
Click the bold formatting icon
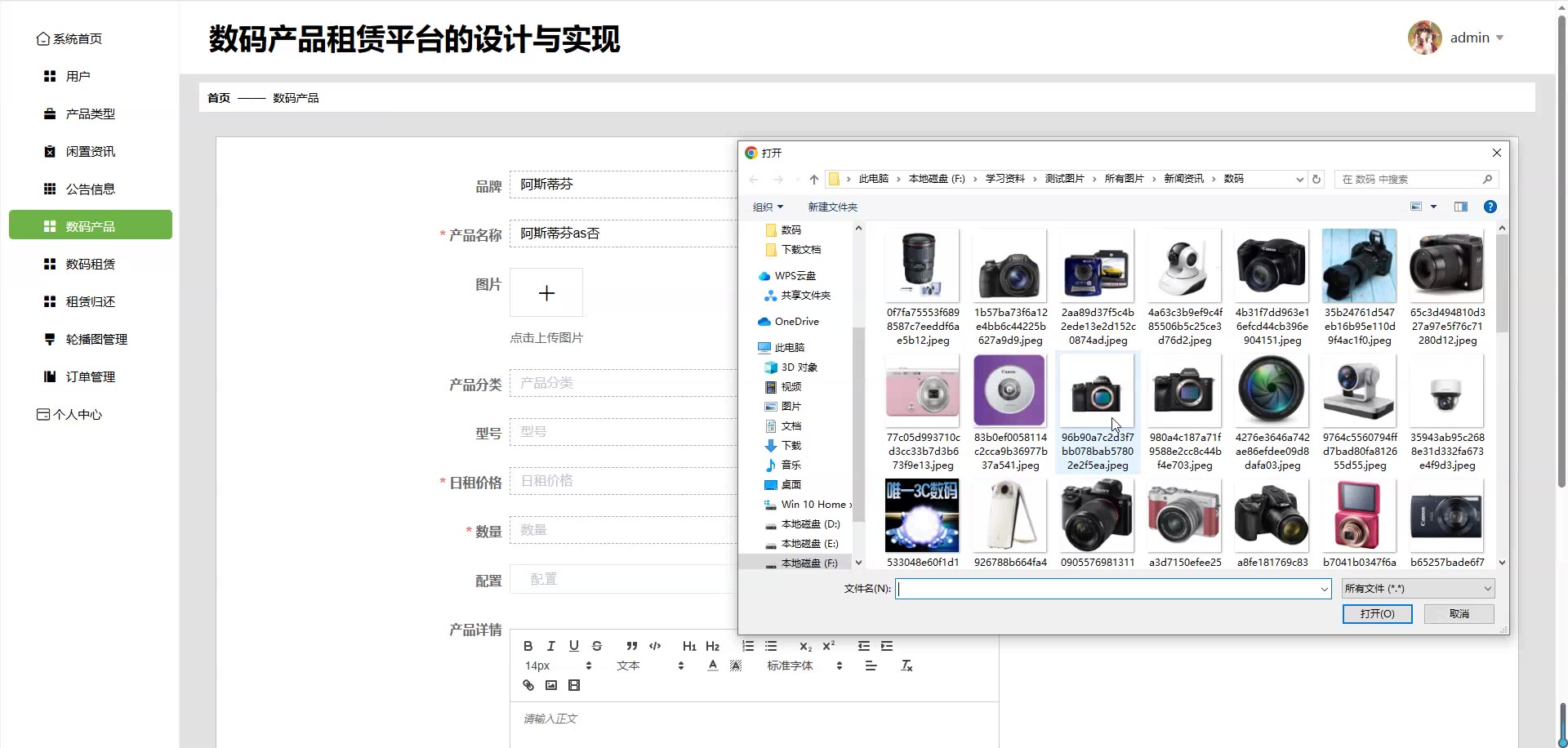point(528,646)
